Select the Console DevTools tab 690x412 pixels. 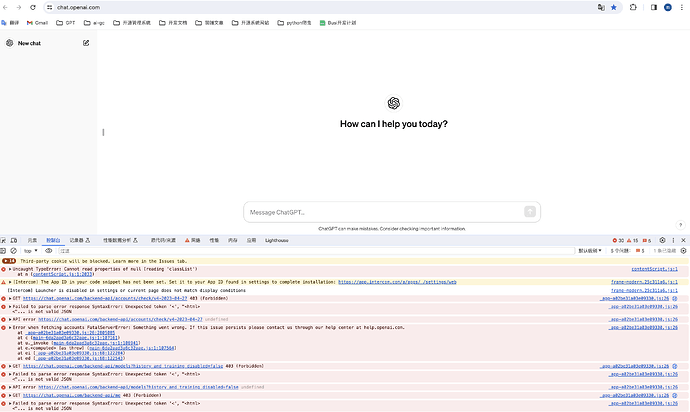53,240
